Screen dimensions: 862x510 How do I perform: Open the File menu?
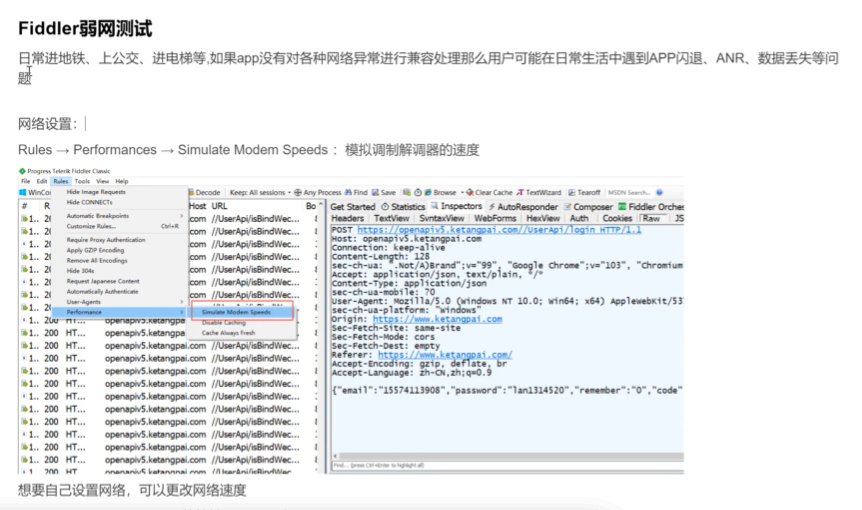pos(25,181)
